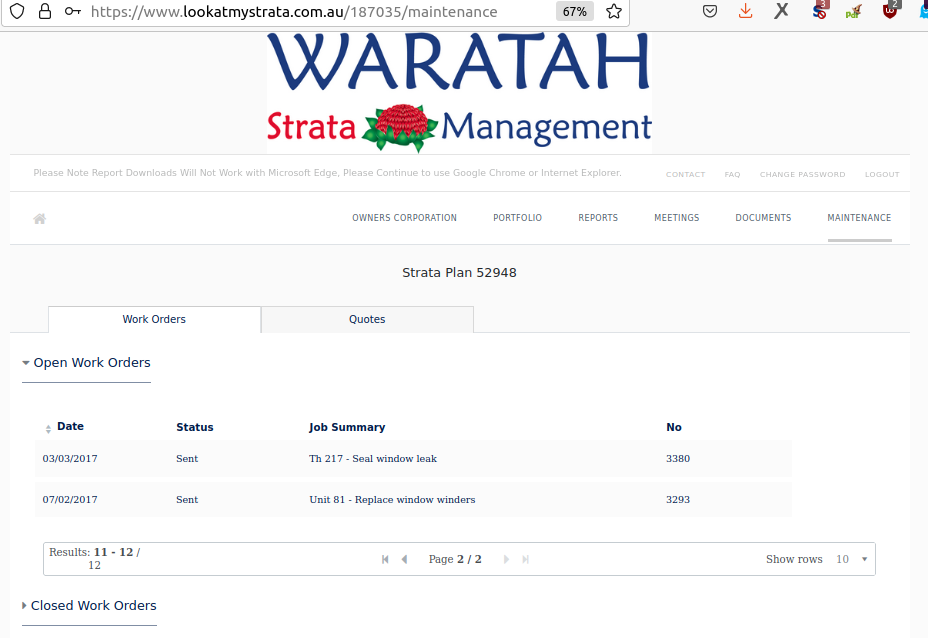
Task: Click the 'Page 2 / 2' indicator
Action: [455, 559]
